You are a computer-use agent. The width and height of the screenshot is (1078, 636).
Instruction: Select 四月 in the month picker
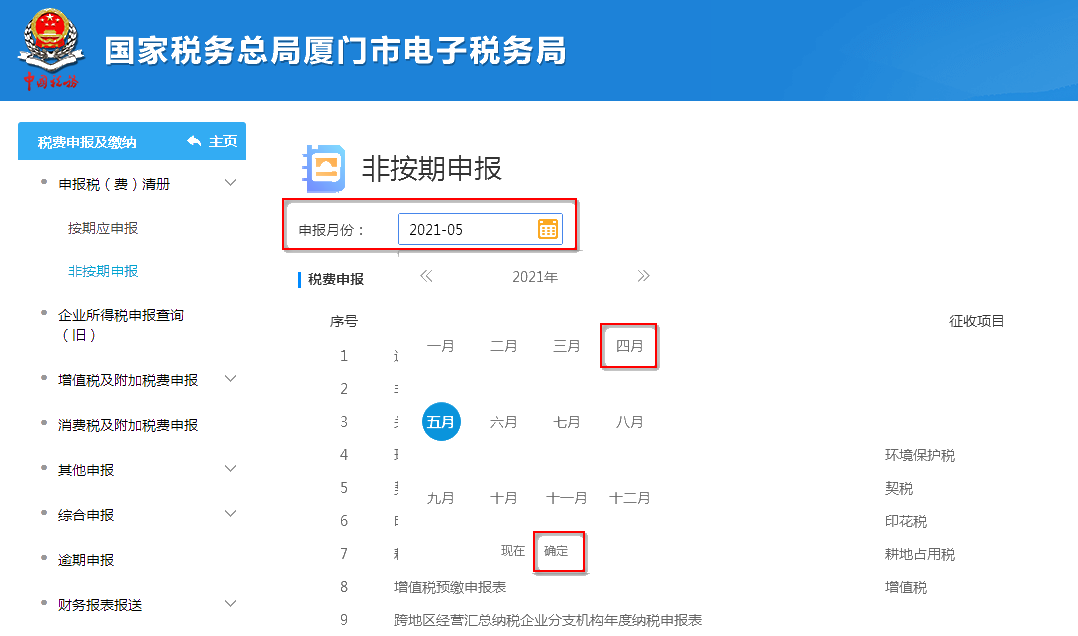coord(629,346)
